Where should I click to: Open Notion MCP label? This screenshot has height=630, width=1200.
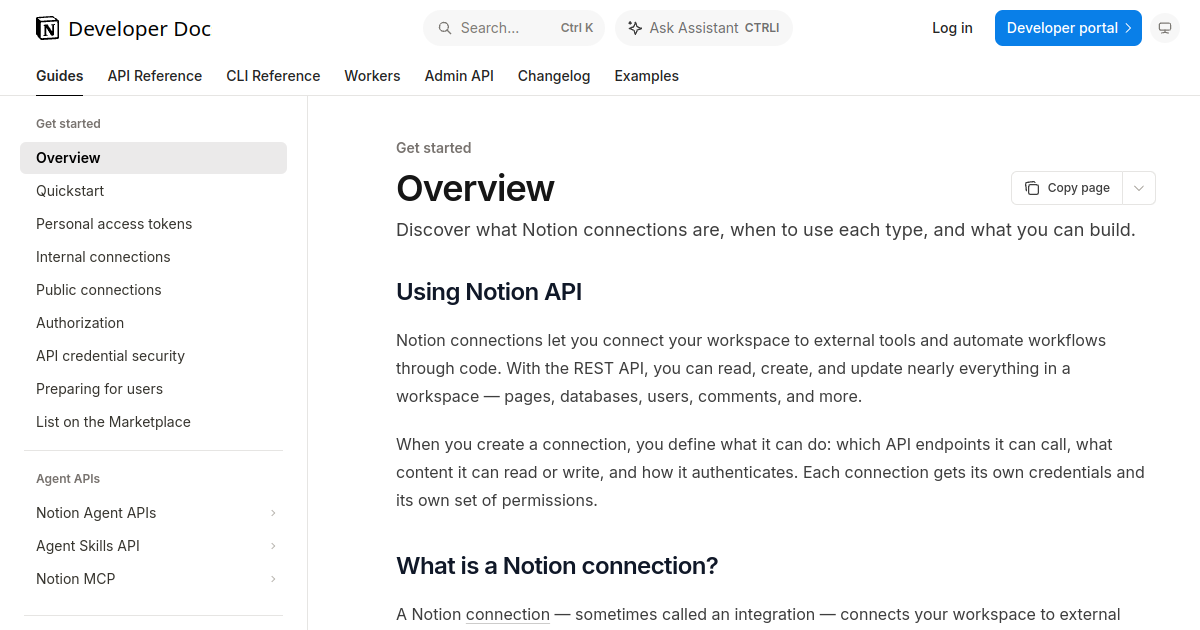click(x=75, y=579)
